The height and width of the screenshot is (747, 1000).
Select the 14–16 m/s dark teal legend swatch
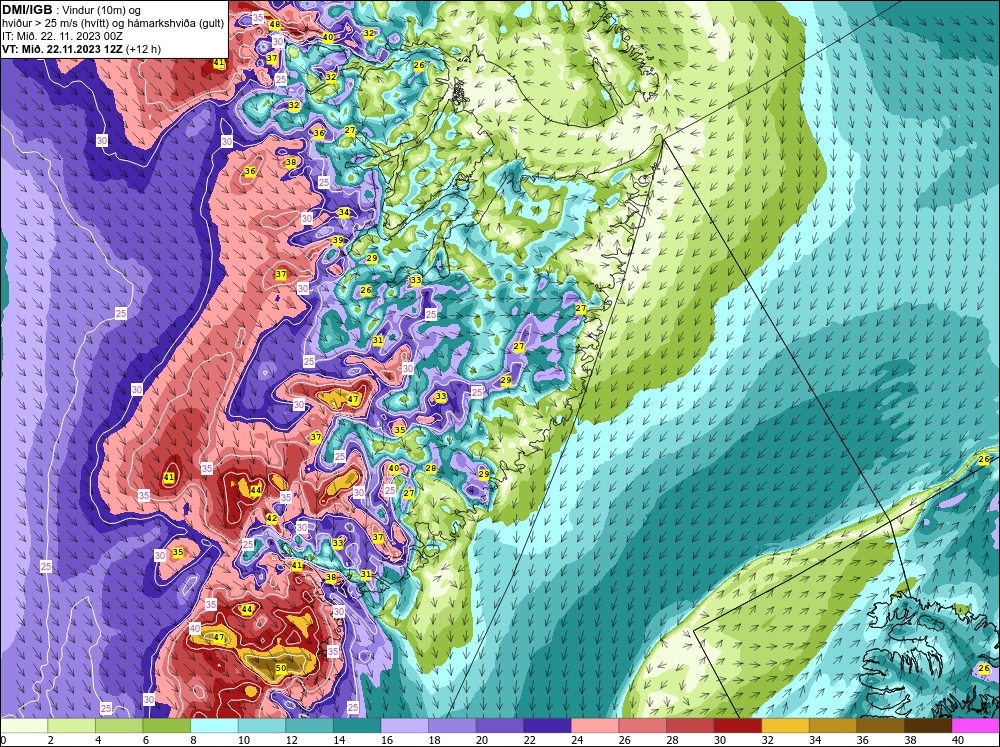[x=357, y=725]
